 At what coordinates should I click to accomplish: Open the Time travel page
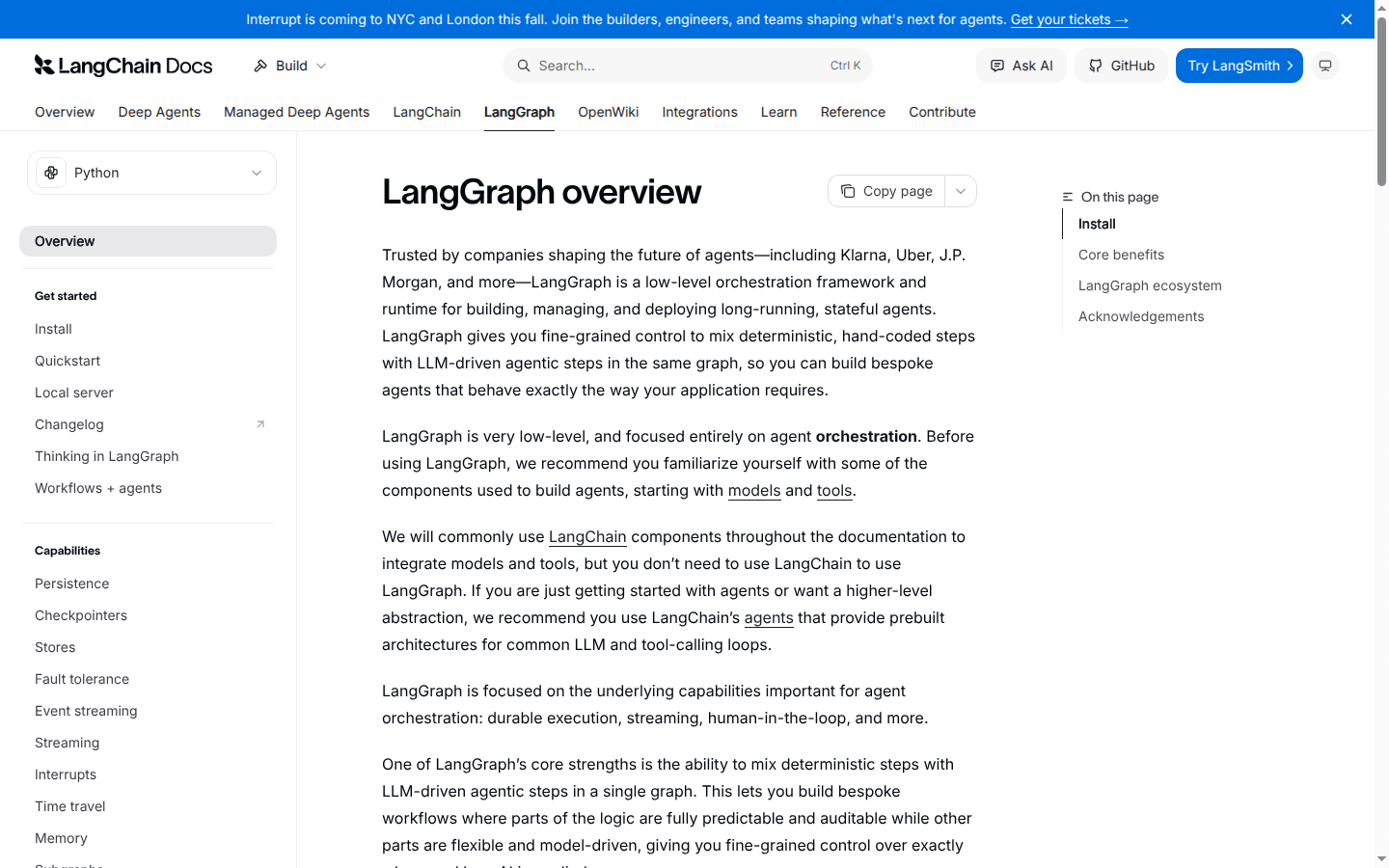point(70,806)
